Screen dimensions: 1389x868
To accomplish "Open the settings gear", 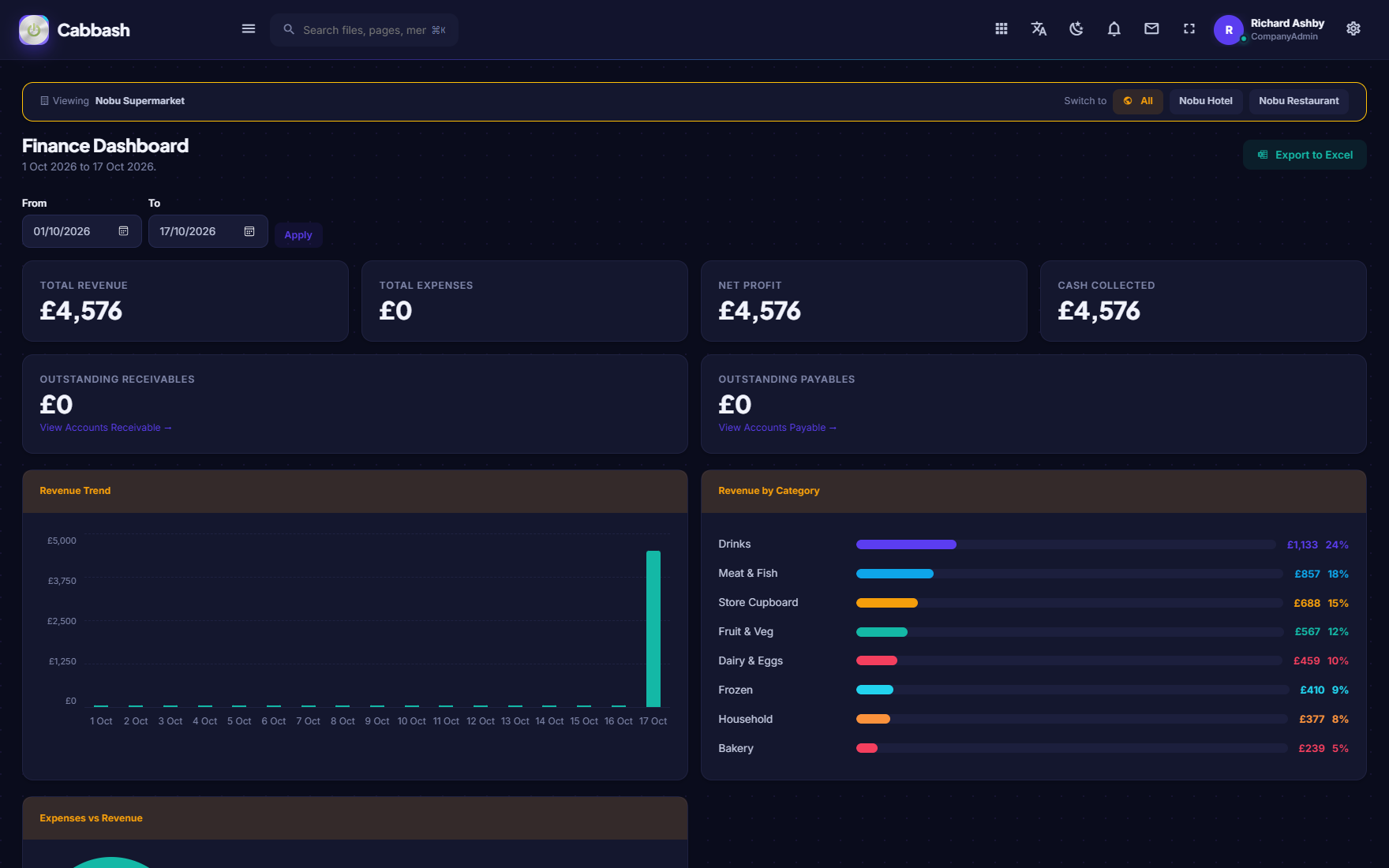I will (1353, 29).
